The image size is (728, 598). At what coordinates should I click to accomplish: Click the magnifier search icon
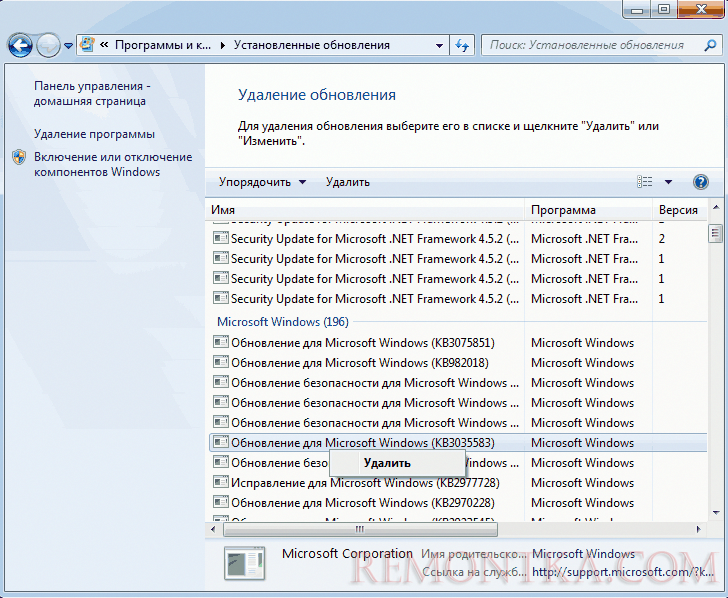click(709, 45)
